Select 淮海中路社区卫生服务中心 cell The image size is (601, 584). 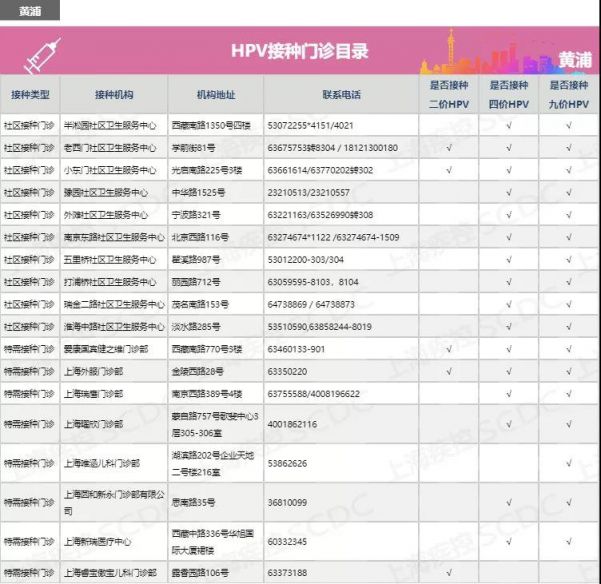tap(114, 326)
